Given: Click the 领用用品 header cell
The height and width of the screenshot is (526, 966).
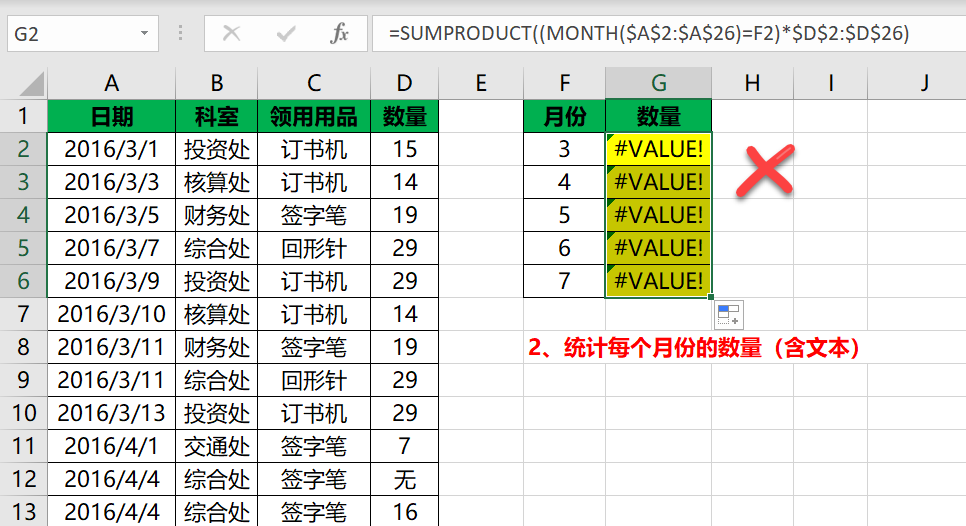Looking at the screenshot, I should (314, 116).
